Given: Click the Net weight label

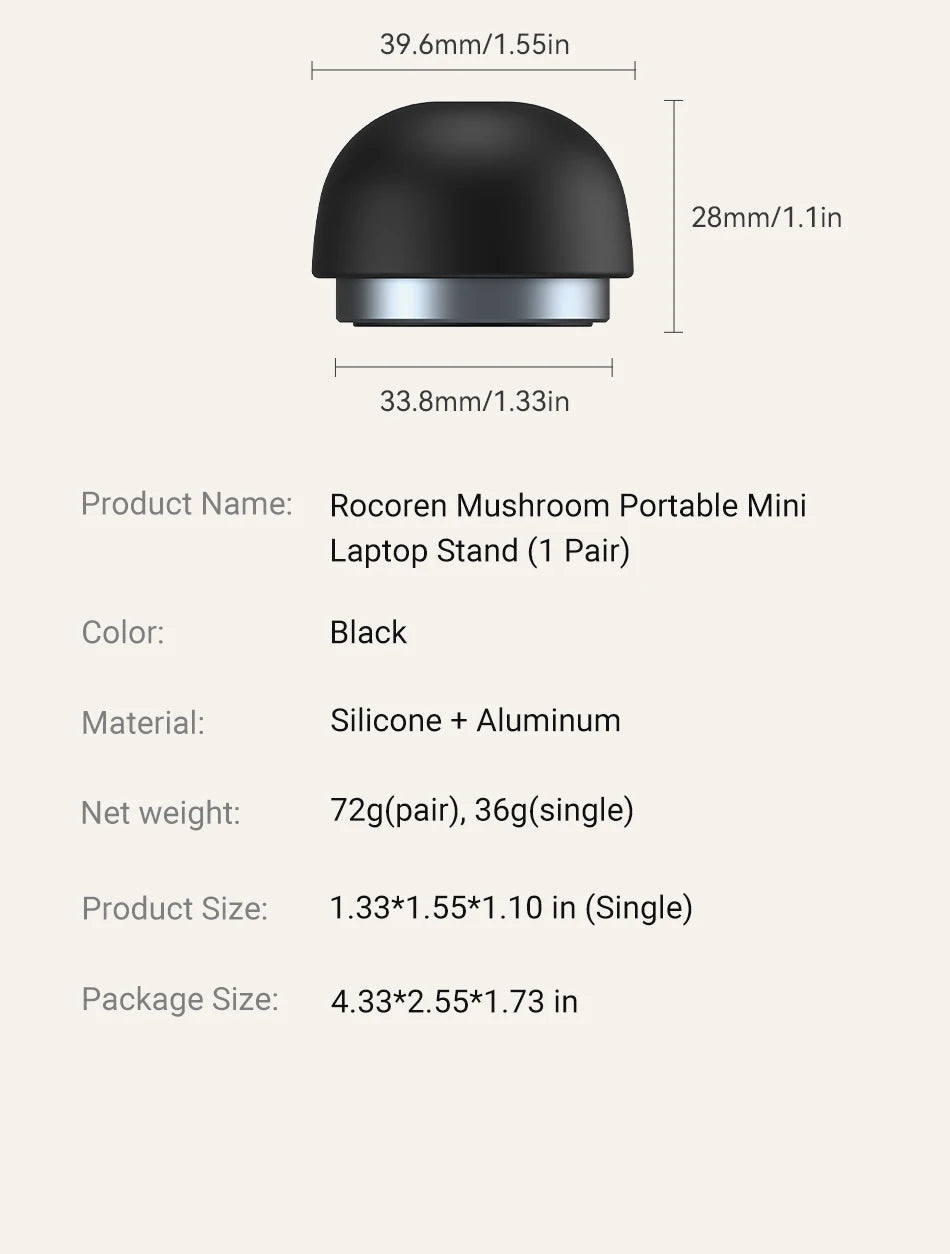Looking at the screenshot, I should click(161, 812).
